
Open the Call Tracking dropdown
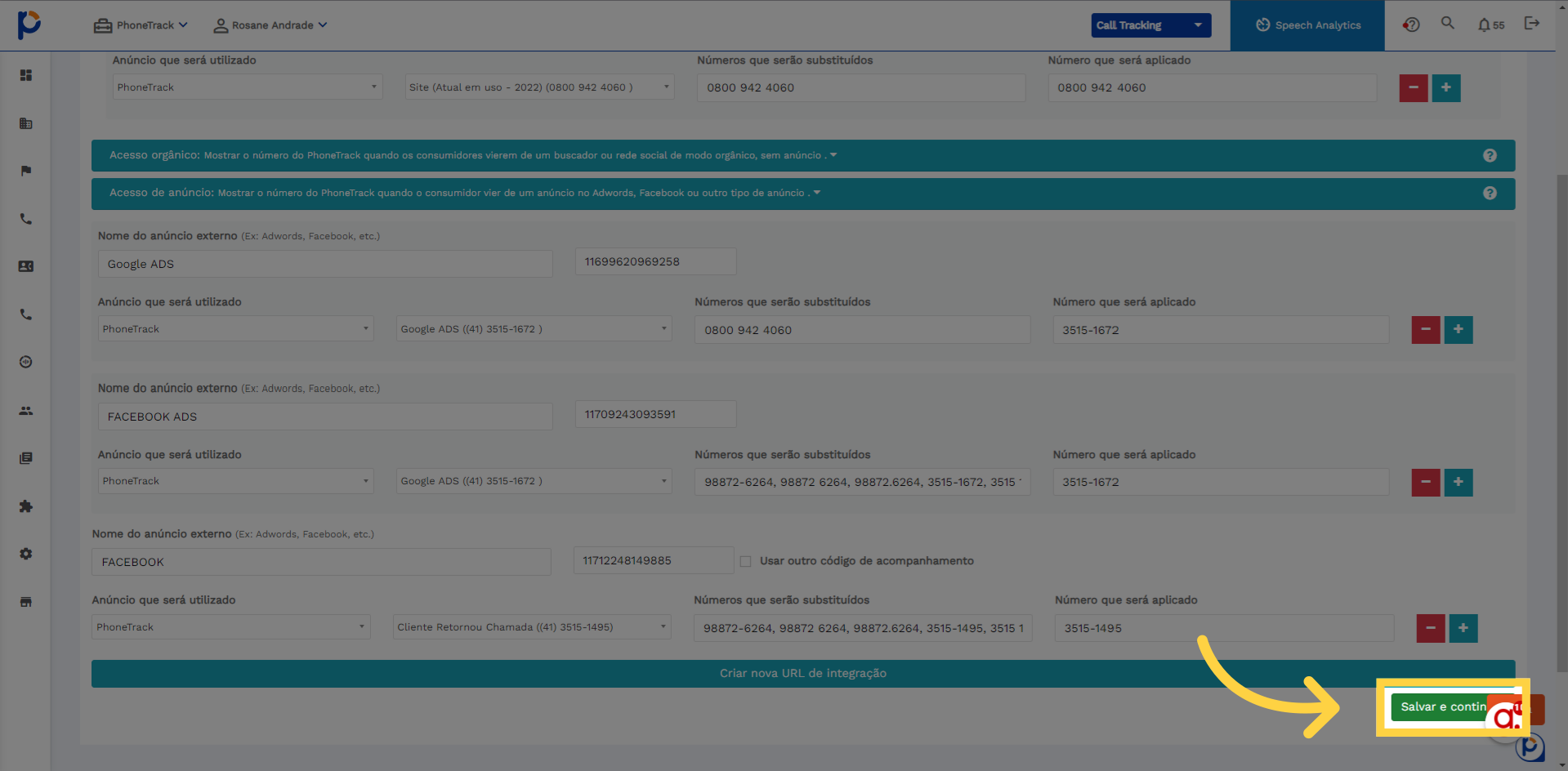pyautogui.click(x=1150, y=25)
